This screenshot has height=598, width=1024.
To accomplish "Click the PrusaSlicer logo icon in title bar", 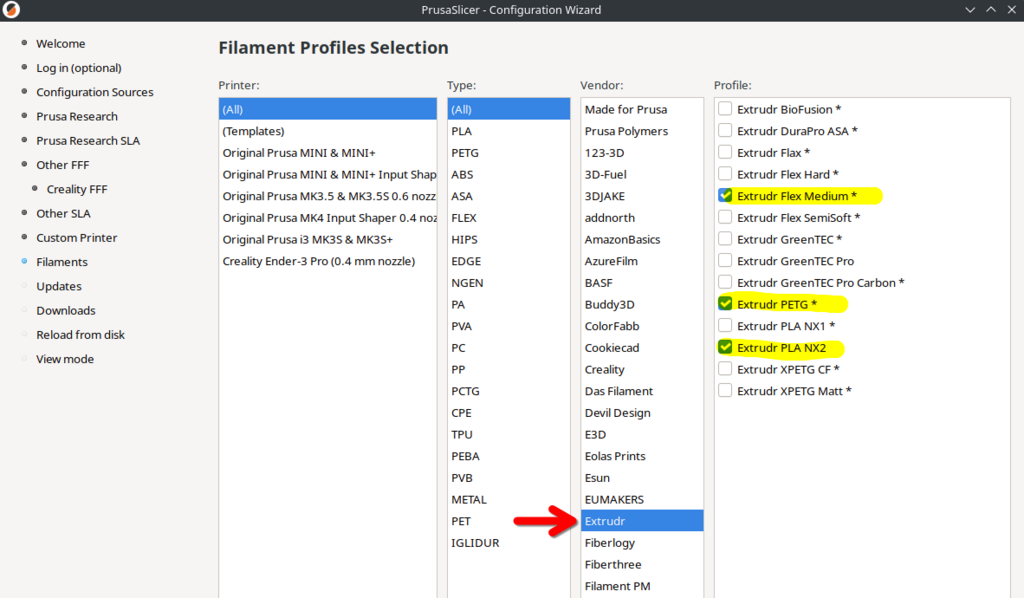I will coord(11,10).
